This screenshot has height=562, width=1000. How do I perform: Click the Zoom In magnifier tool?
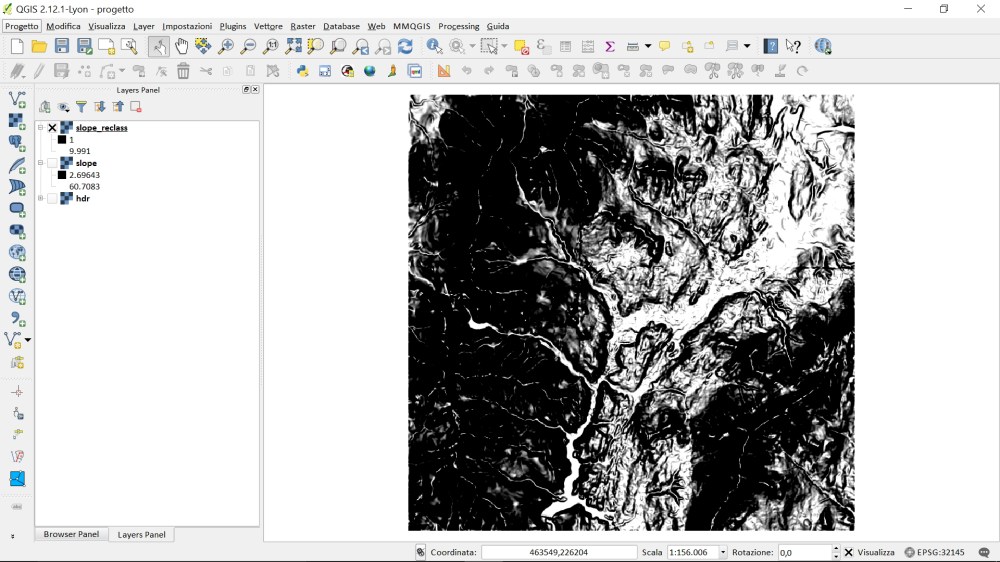point(226,46)
